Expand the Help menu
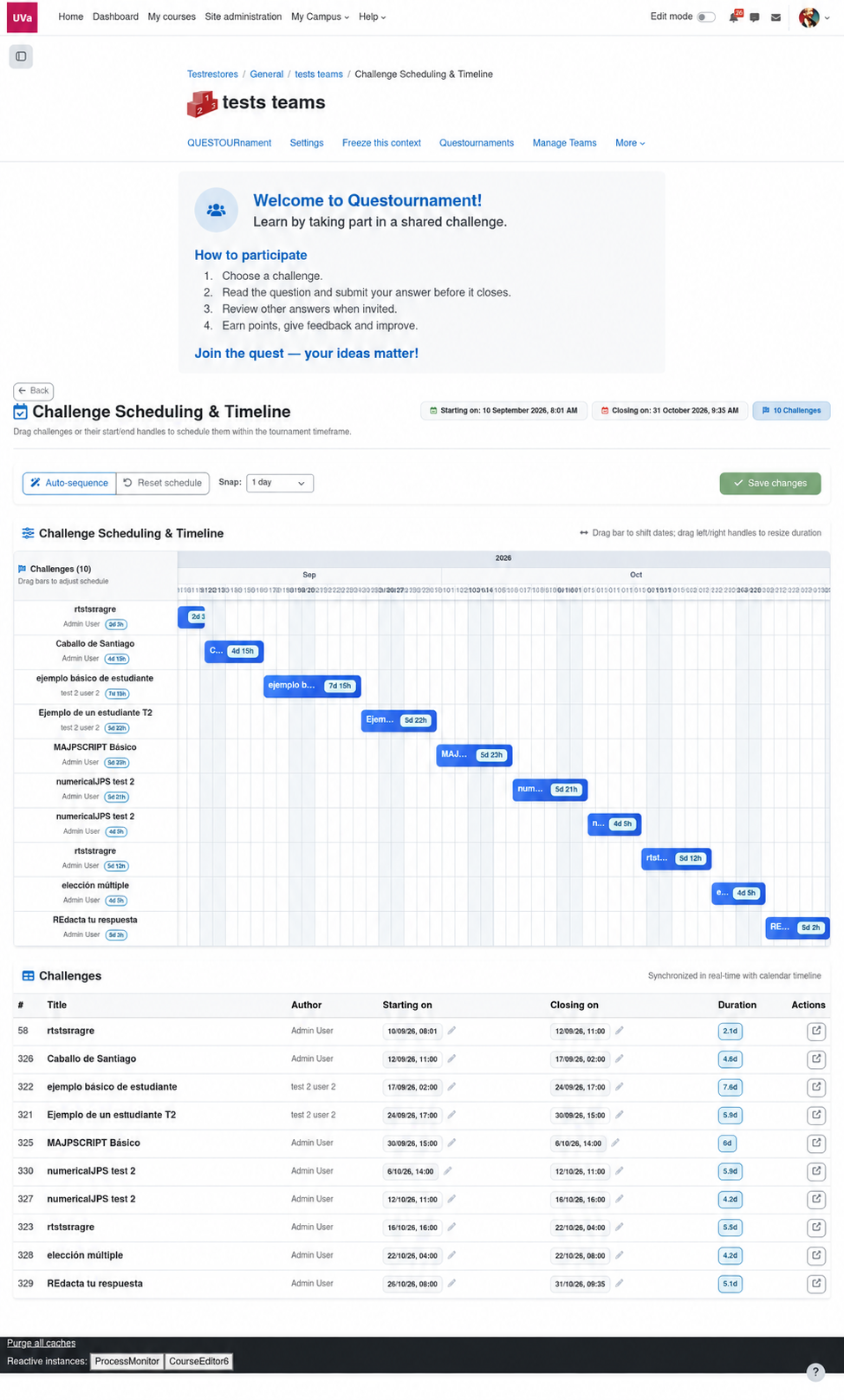The width and height of the screenshot is (844, 1400). pos(373,16)
